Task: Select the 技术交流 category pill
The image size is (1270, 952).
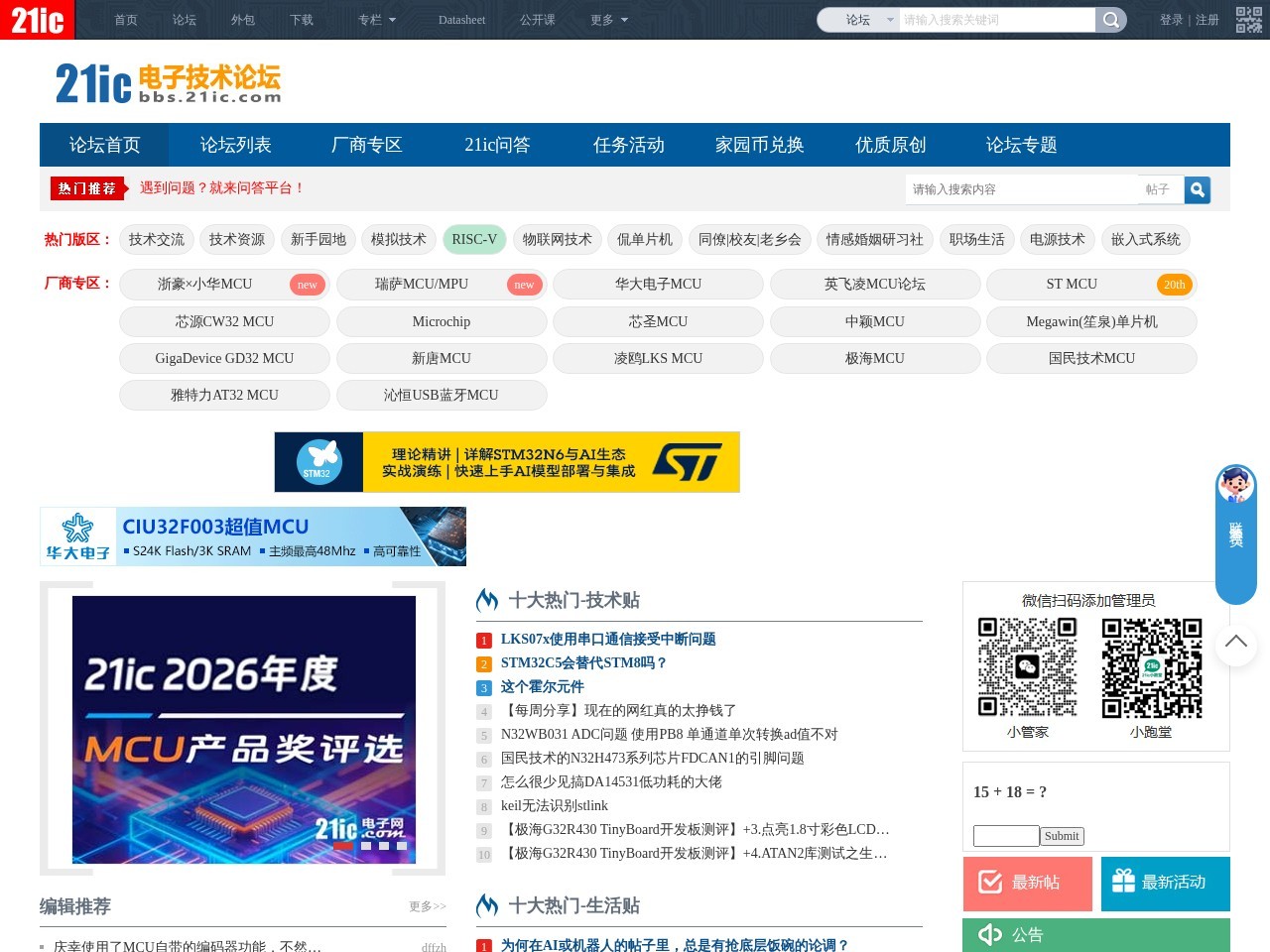Action: tap(156, 239)
